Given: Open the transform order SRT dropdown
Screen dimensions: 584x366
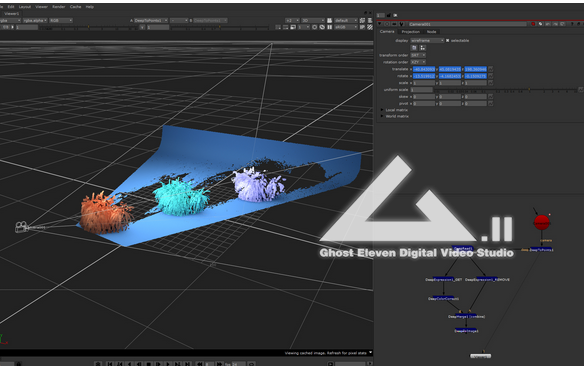Looking at the screenshot, I should 418,55.
